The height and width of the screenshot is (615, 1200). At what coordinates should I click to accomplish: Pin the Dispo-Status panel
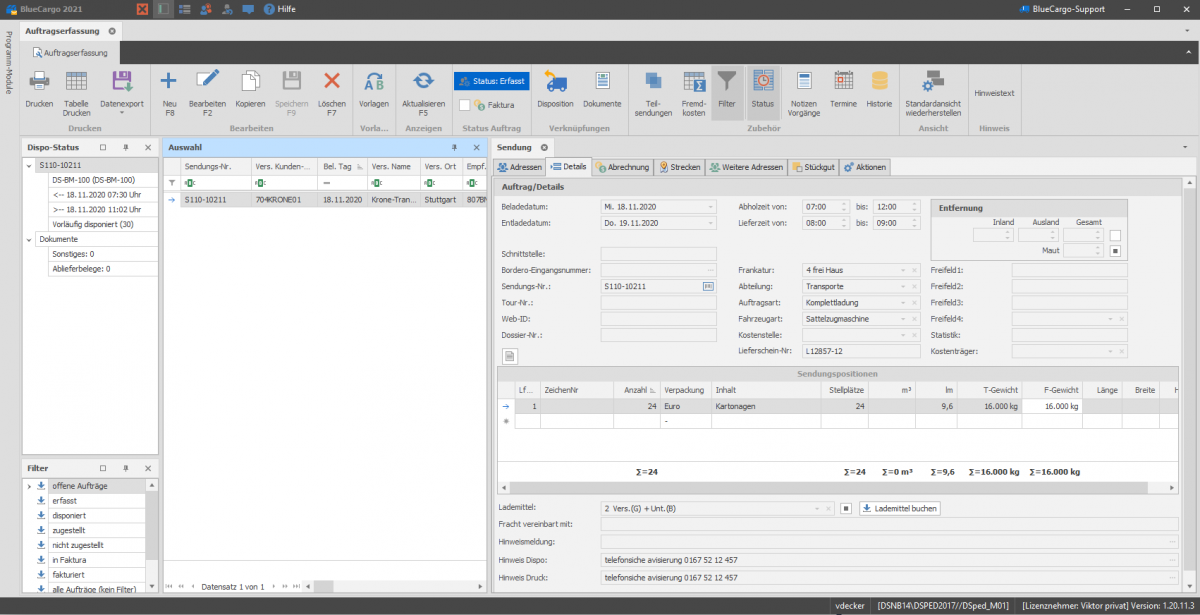[126, 147]
